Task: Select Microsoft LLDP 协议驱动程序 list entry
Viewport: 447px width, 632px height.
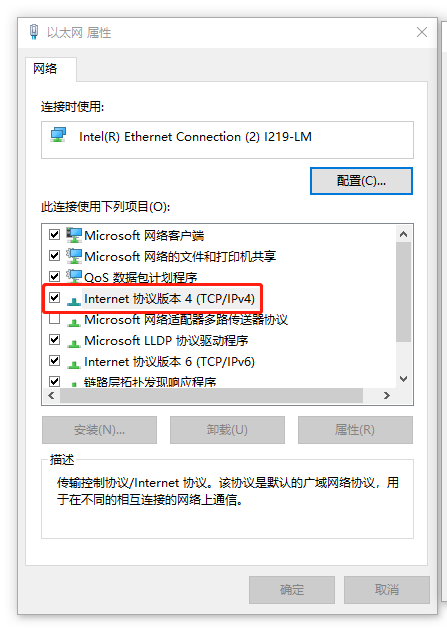Action: (166, 341)
